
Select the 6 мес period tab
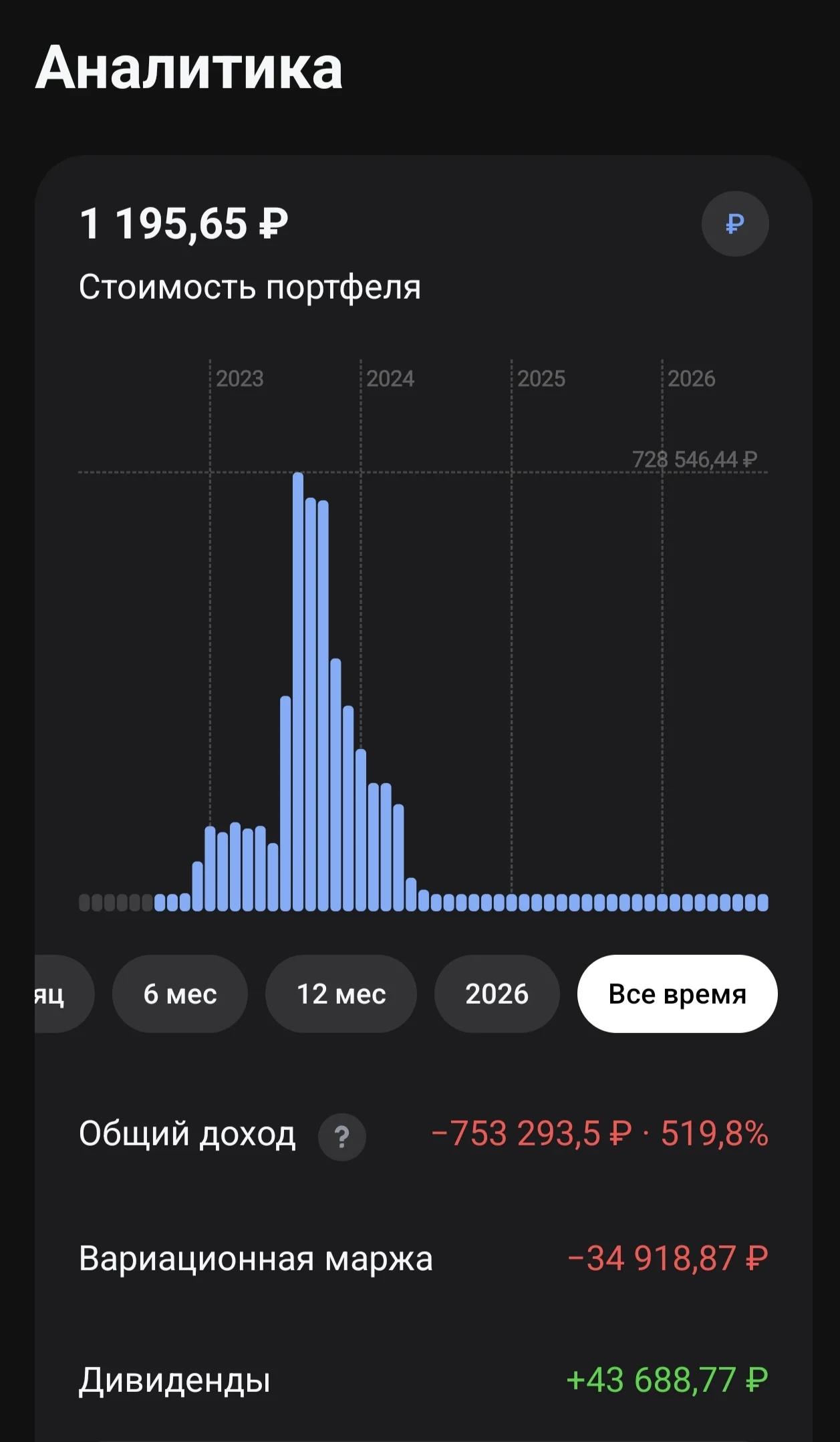tap(180, 994)
